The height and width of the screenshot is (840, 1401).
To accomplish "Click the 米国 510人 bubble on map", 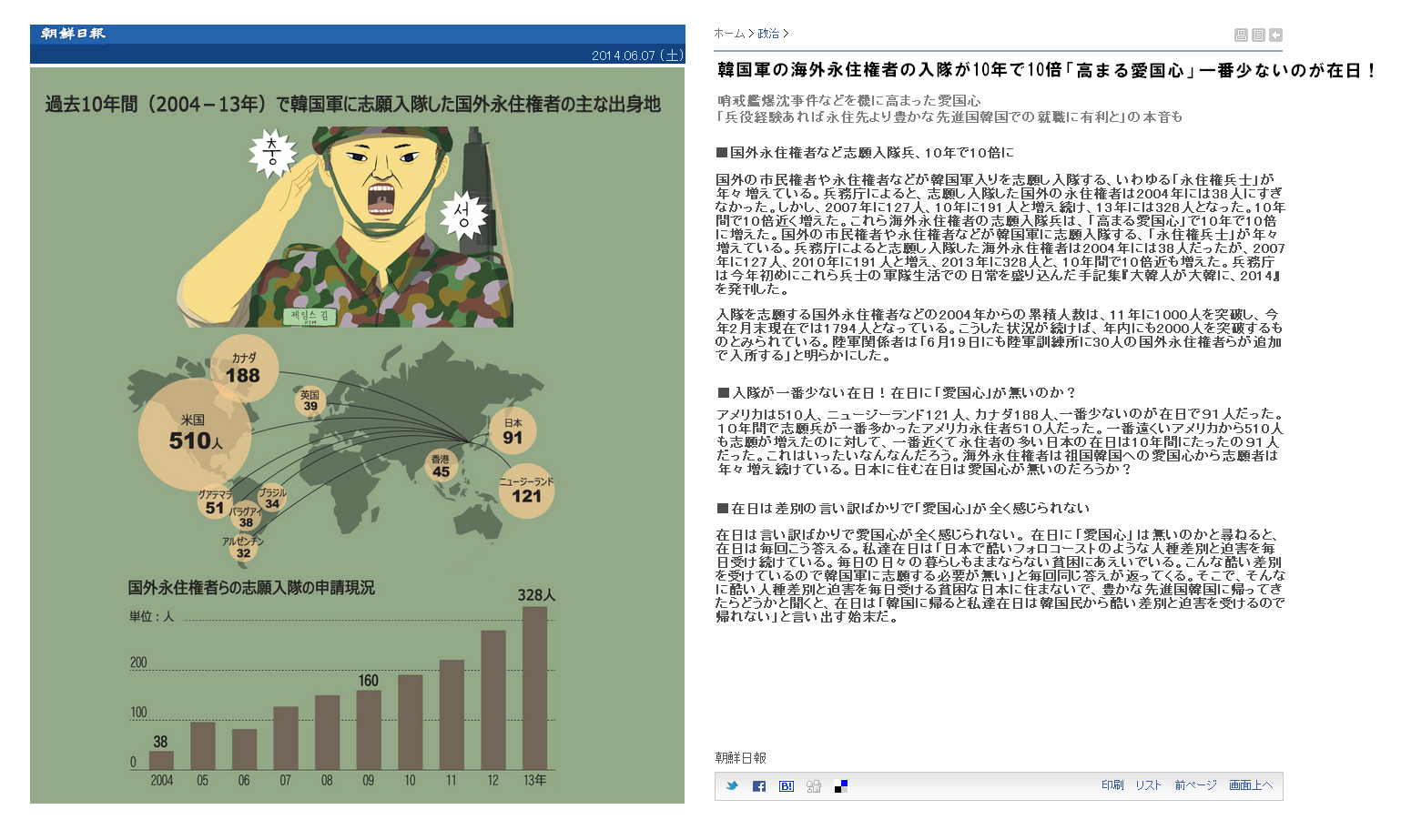I will pyautogui.click(x=194, y=434).
